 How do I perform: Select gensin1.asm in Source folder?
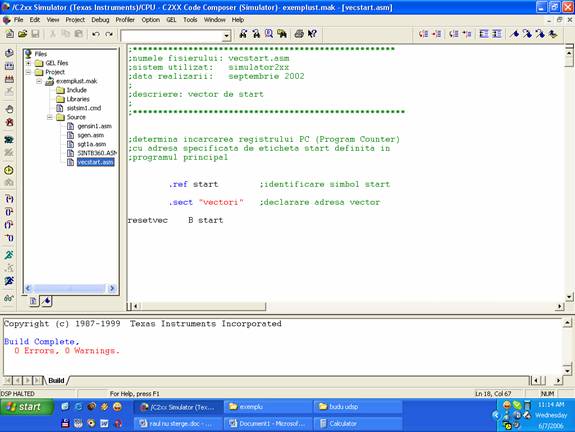(x=95, y=126)
